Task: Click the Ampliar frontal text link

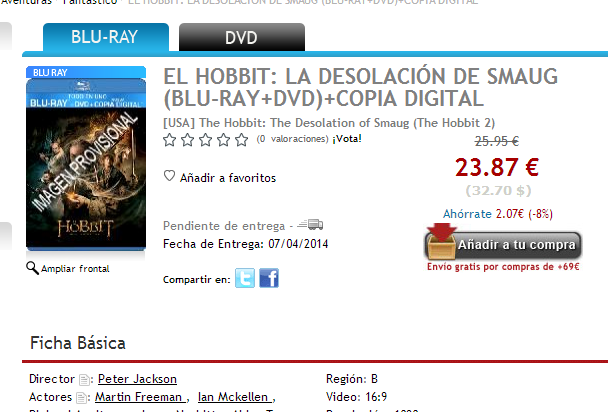Action: [x=75, y=269]
